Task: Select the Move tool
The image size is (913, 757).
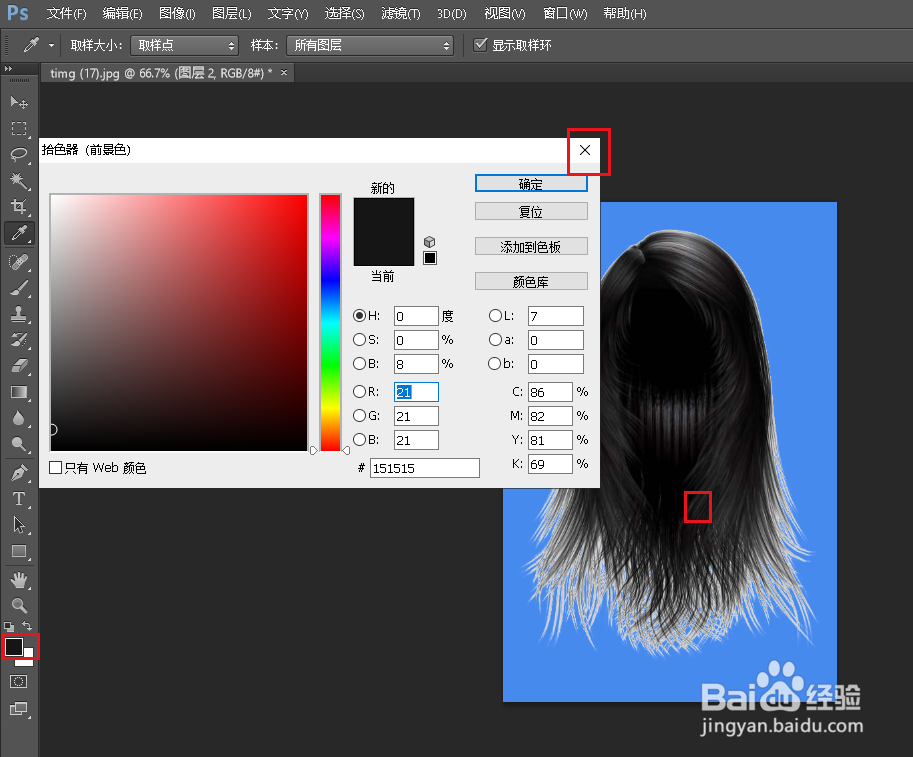Action: click(x=19, y=102)
